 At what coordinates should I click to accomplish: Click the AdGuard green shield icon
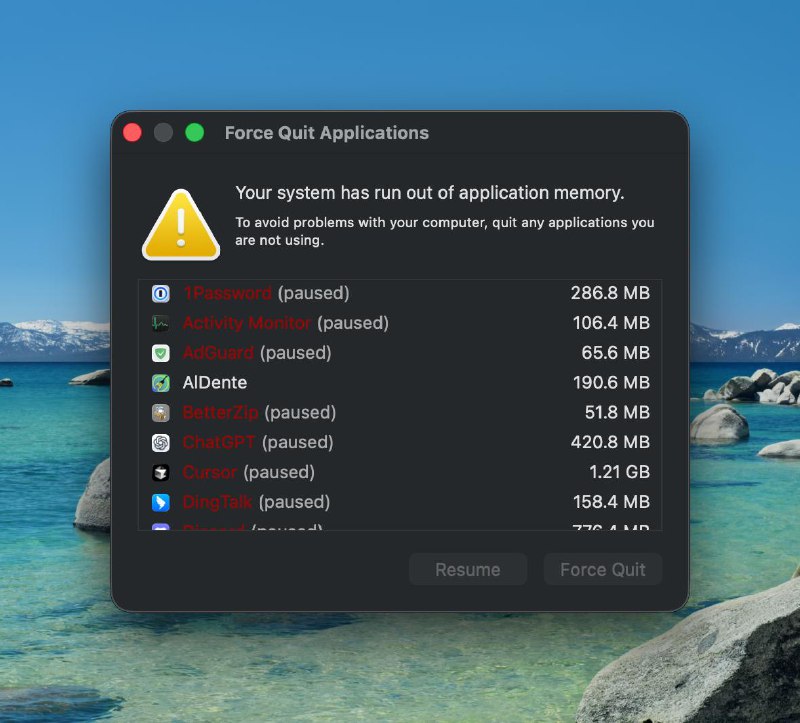[160, 353]
